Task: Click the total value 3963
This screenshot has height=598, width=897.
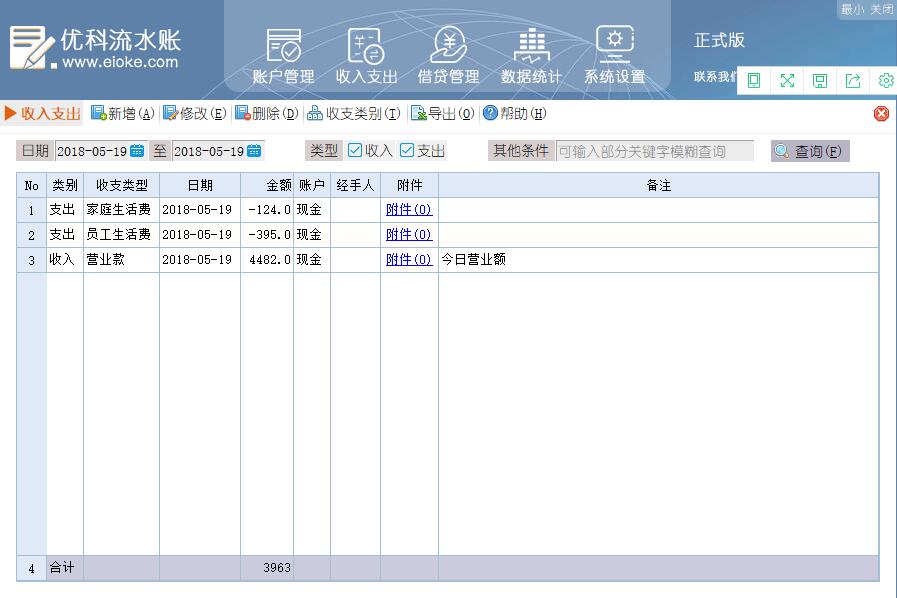Action: click(x=277, y=568)
